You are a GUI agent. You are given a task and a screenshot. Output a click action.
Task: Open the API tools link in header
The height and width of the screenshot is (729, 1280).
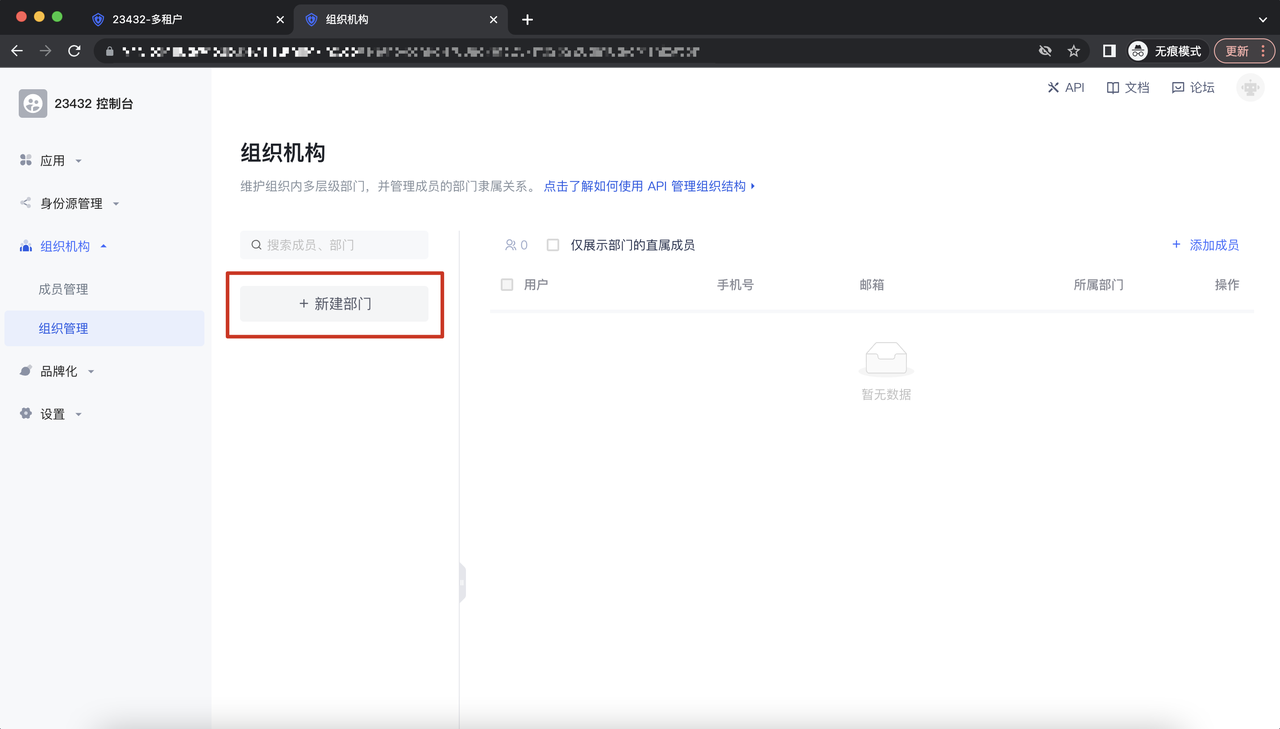pos(1066,88)
